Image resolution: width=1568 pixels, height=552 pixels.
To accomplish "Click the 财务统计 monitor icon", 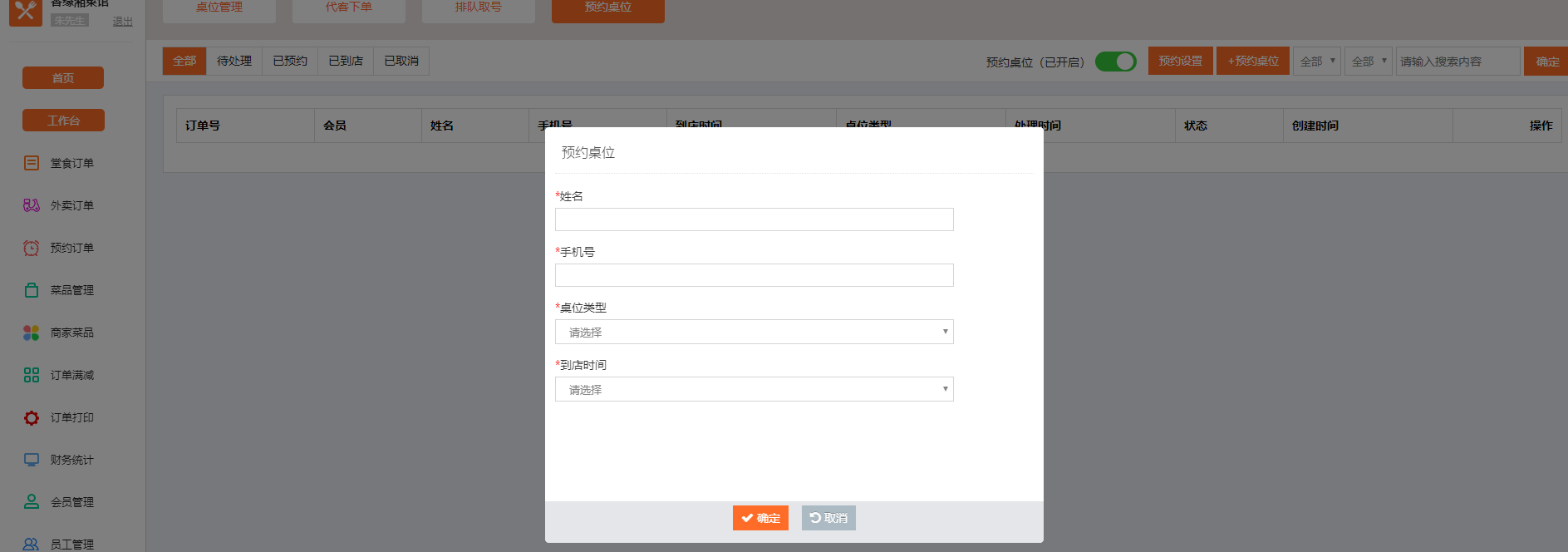I will click(x=32, y=460).
